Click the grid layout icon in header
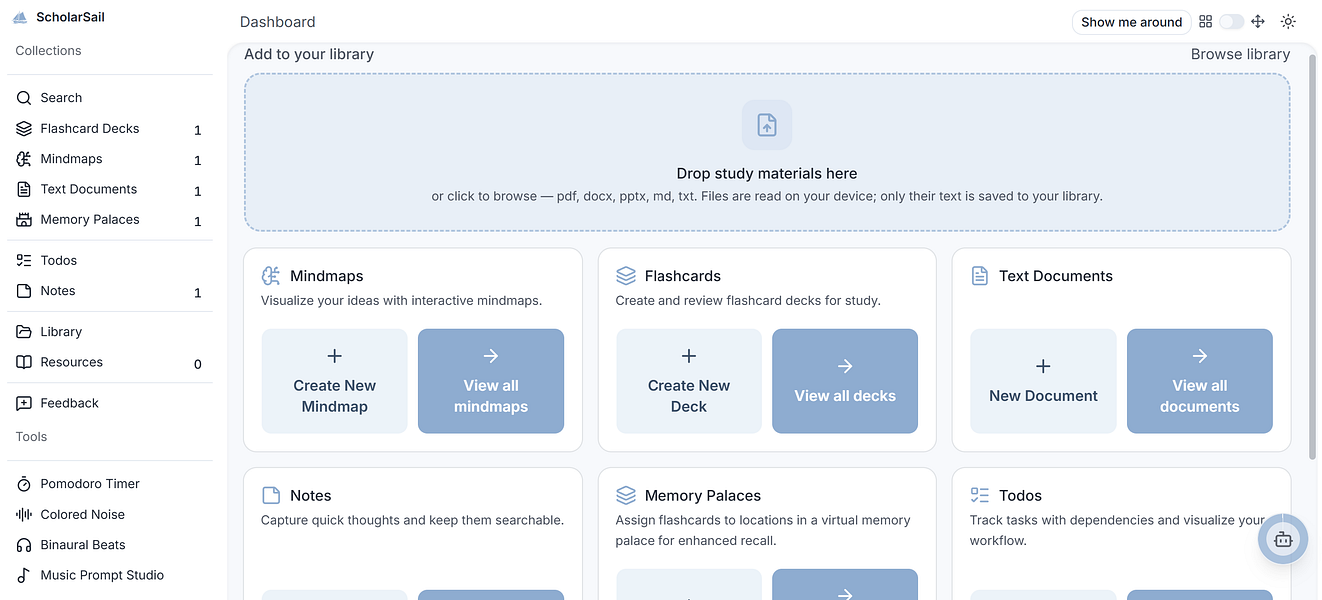Screen dimensions: 1322x600 click(x=1205, y=22)
